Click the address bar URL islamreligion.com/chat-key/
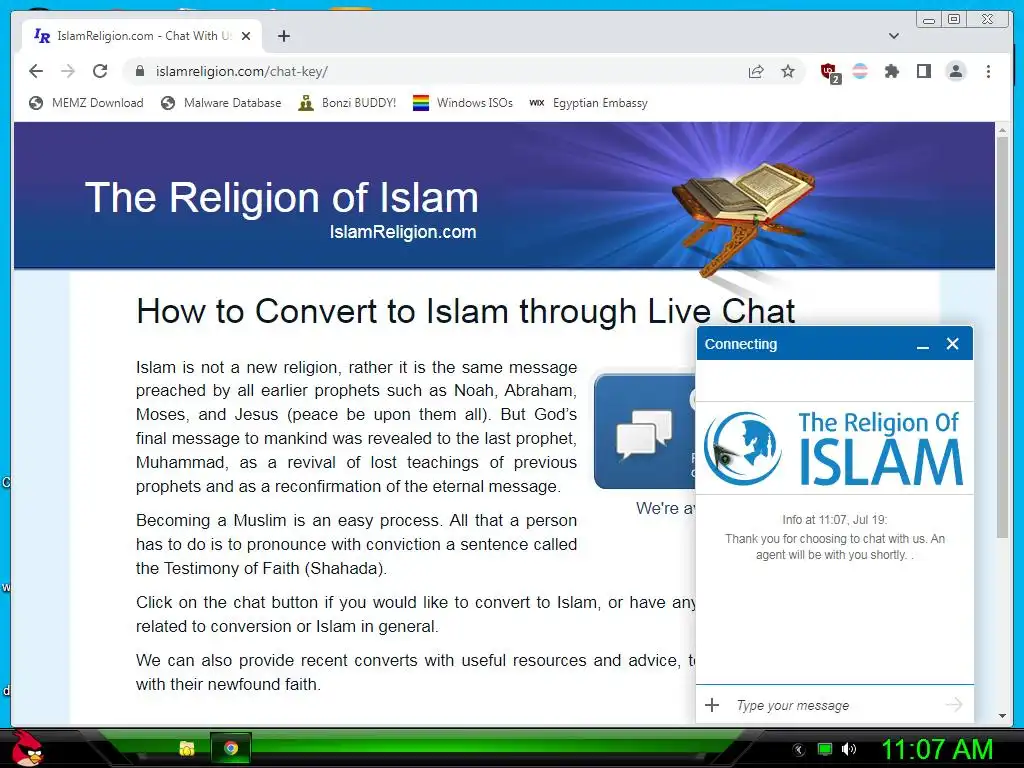This screenshot has height=768, width=1024. click(x=242, y=71)
